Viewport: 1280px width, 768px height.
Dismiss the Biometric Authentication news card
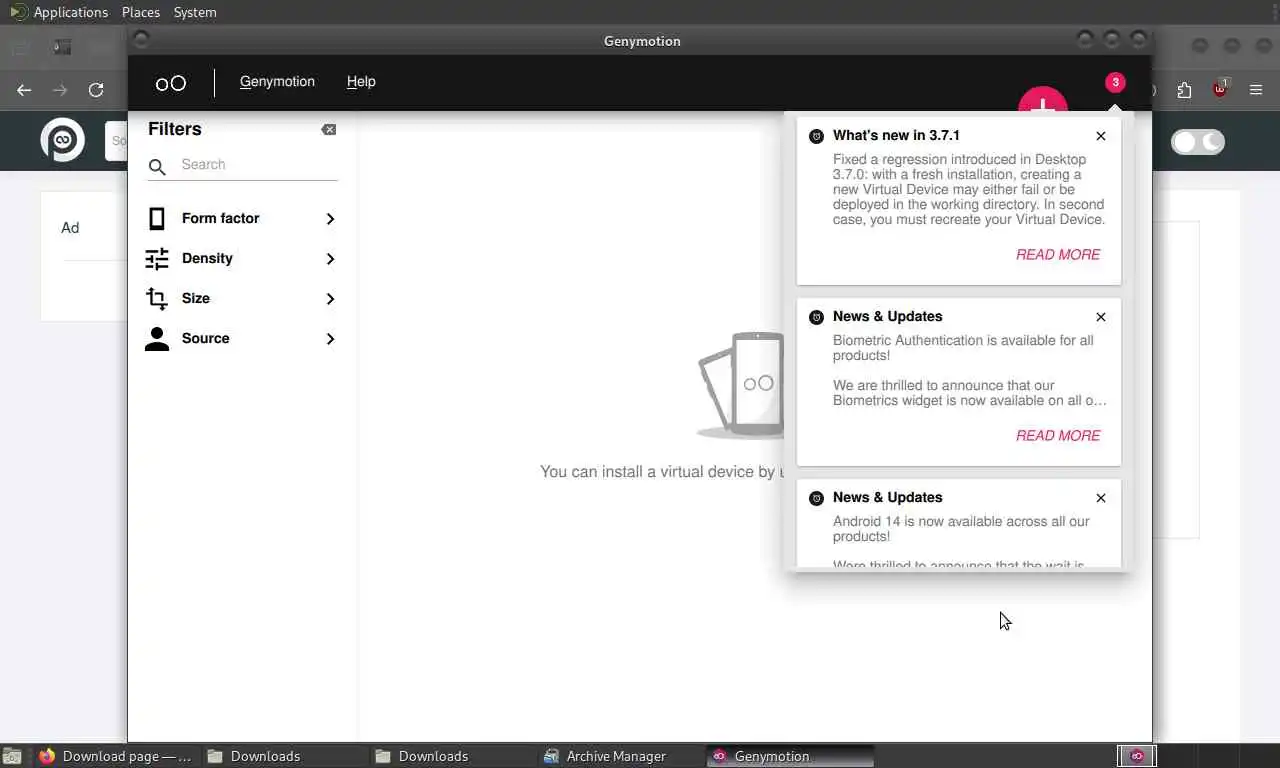(x=1101, y=317)
